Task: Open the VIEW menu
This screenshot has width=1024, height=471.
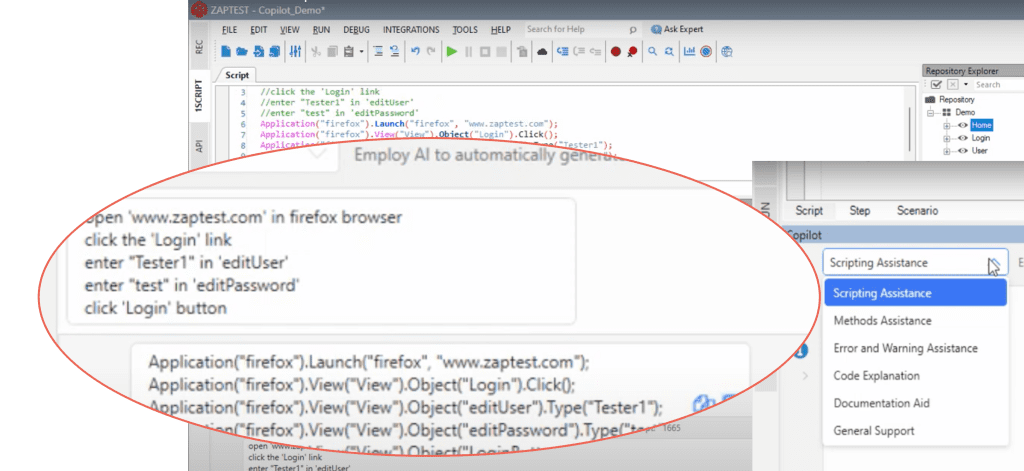Action: click(289, 29)
